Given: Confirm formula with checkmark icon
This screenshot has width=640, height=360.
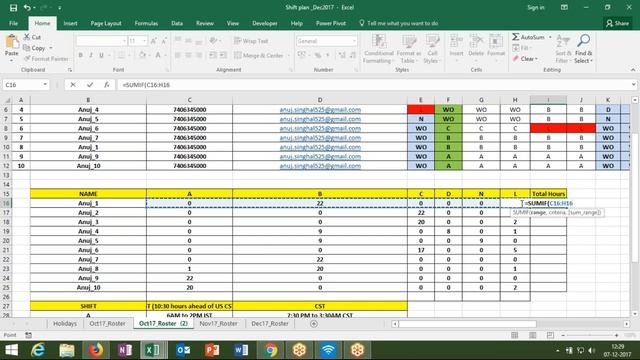Looking at the screenshot, I should pos(90,84).
